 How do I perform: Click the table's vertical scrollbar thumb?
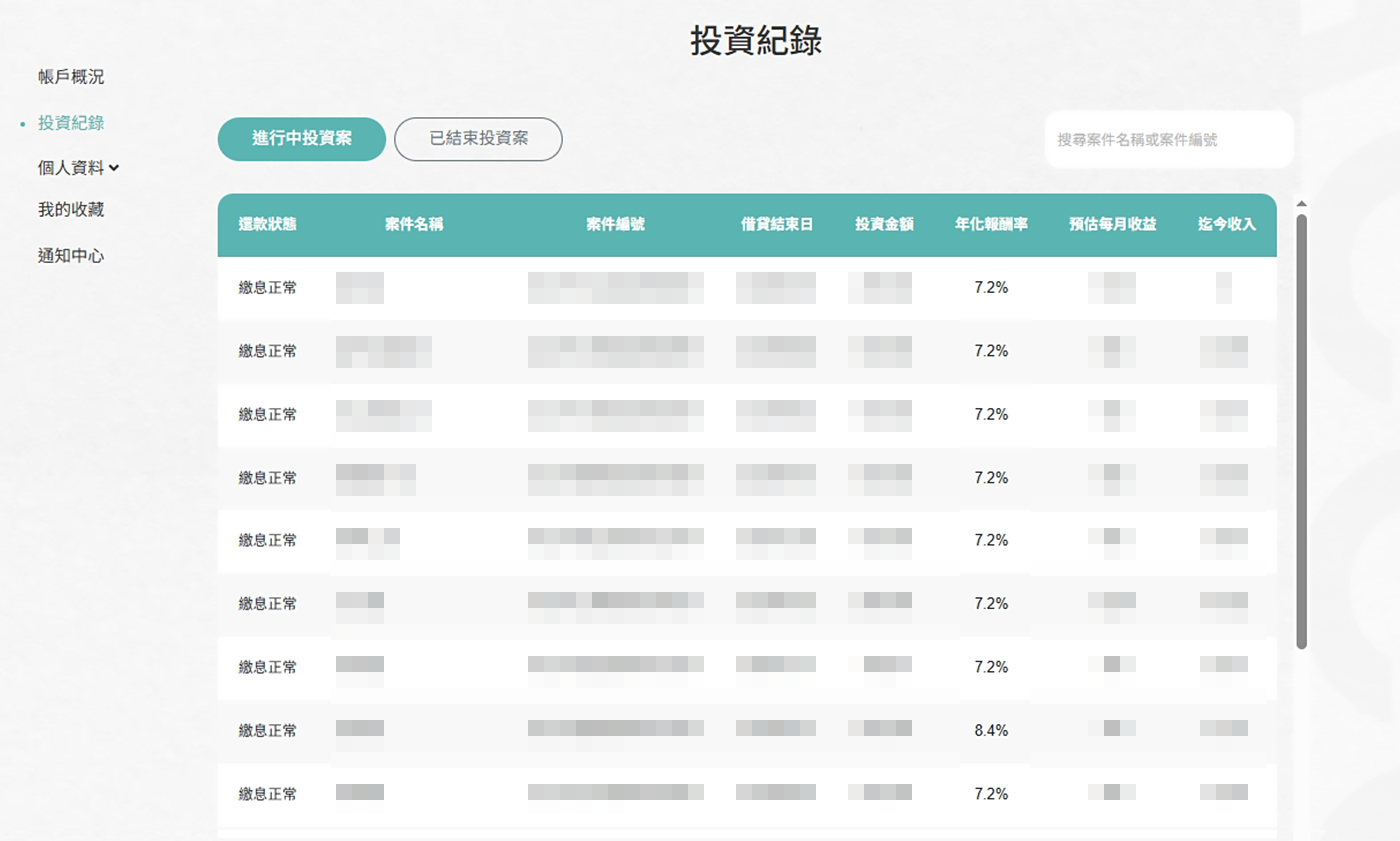(1301, 431)
